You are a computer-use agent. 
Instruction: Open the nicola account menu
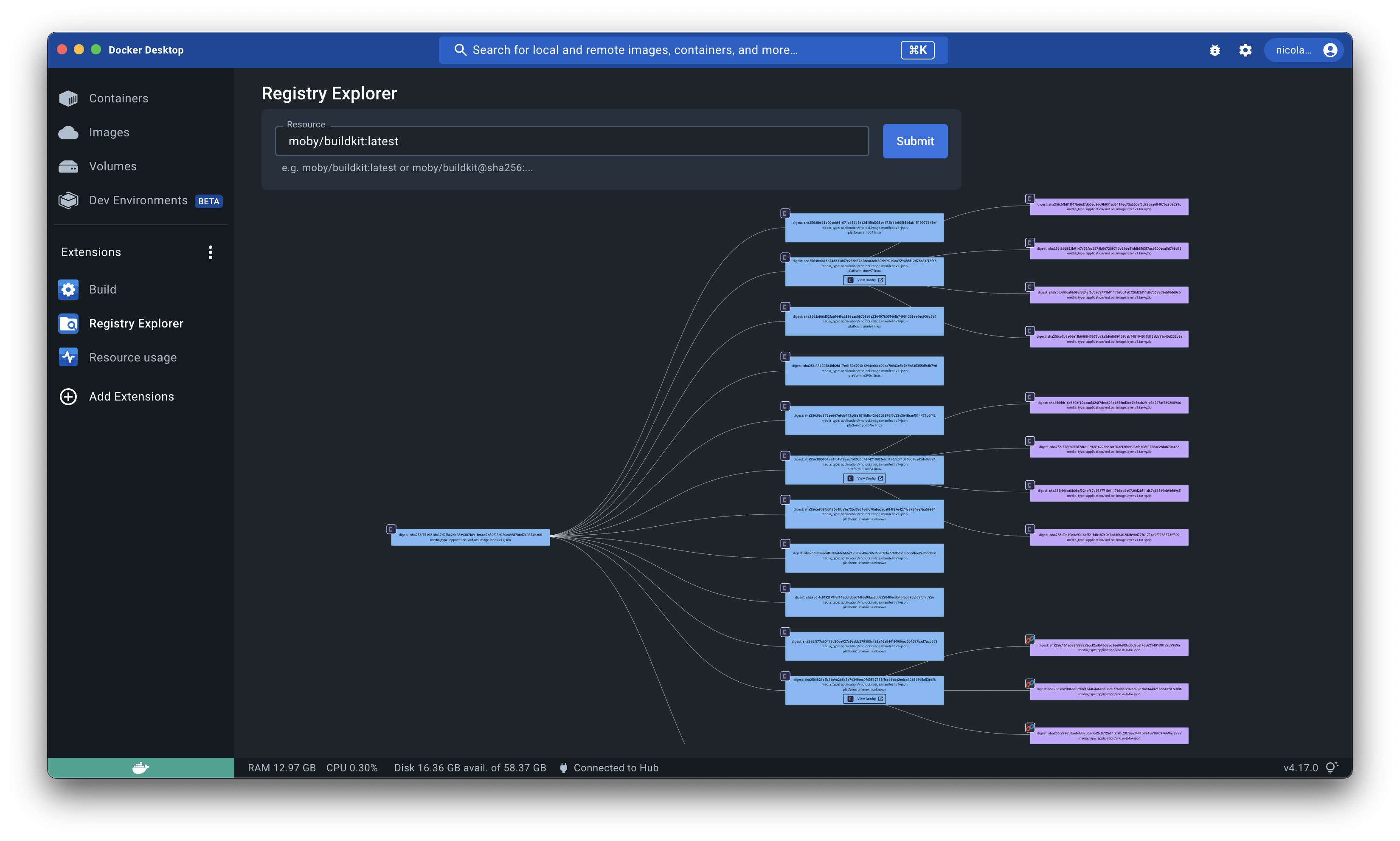click(x=1303, y=51)
